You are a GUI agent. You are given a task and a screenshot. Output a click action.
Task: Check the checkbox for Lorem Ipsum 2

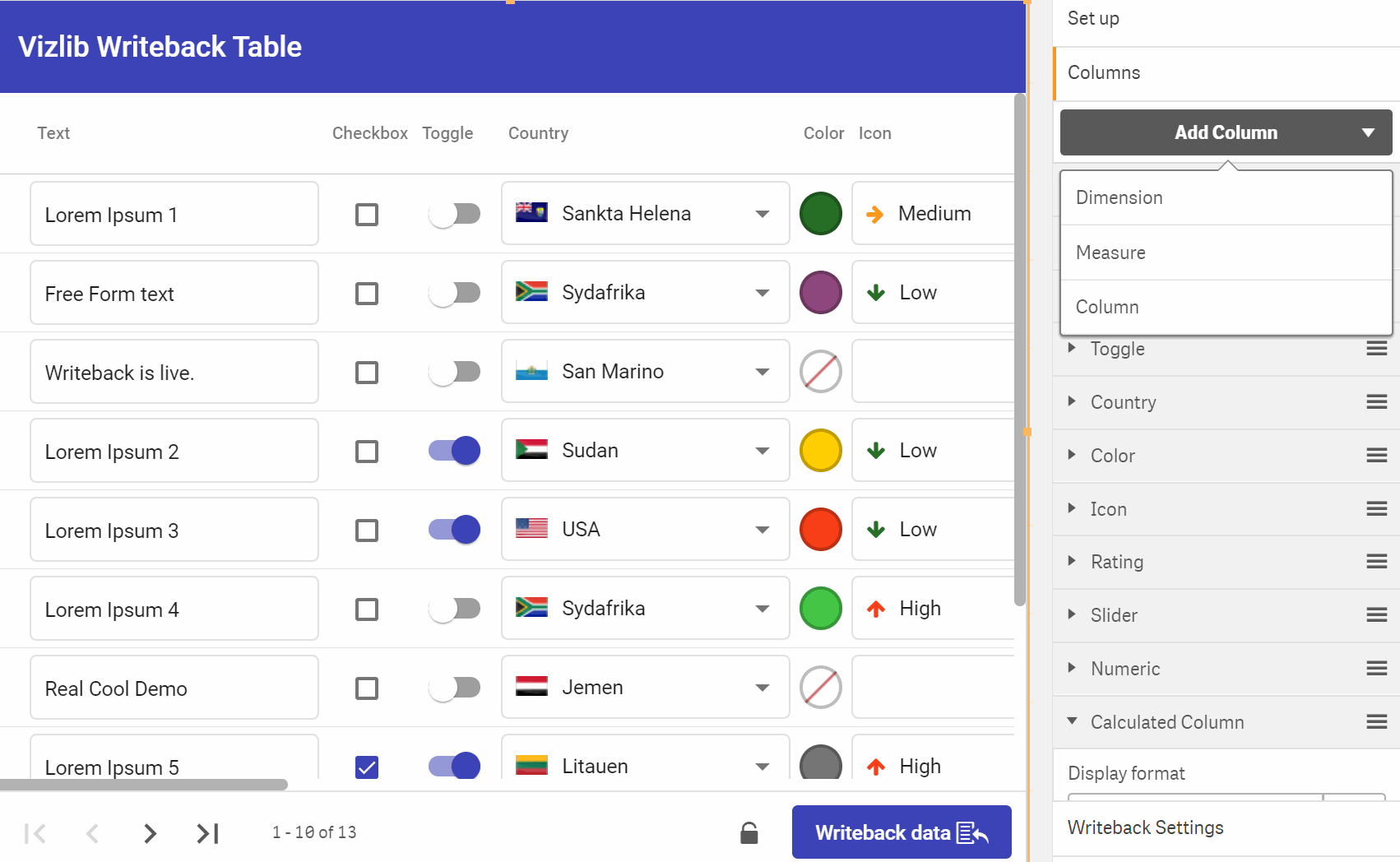tap(367, 452)
